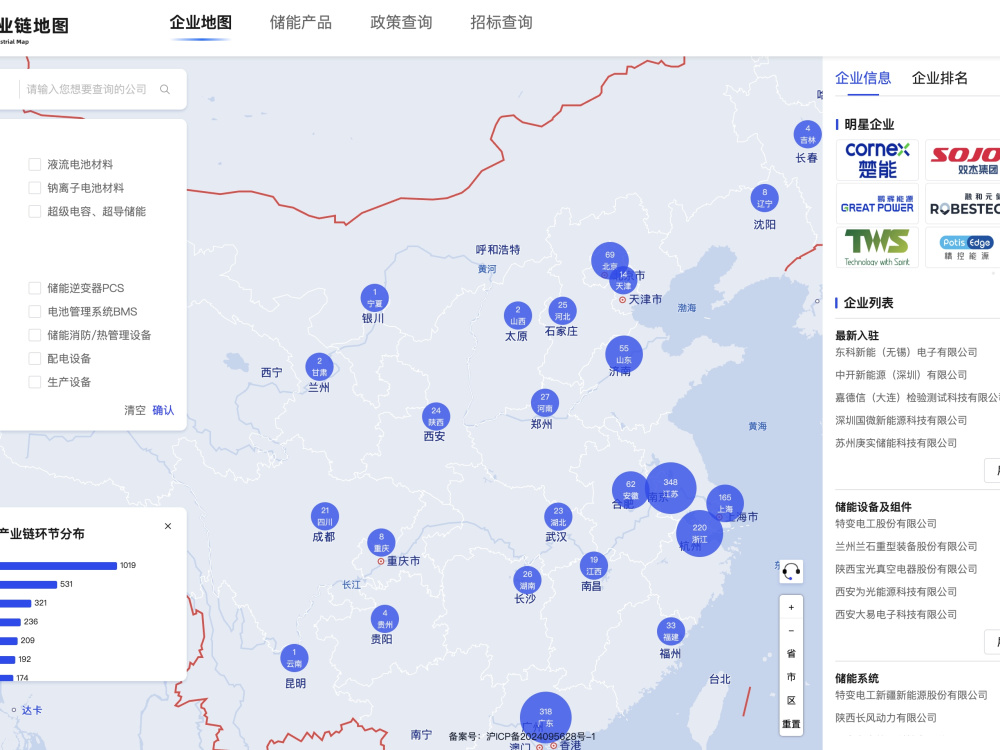This screenshot has height=750, width=1000.
Task: Select the 重庆 8 map bubble
Action: point(381,543)
